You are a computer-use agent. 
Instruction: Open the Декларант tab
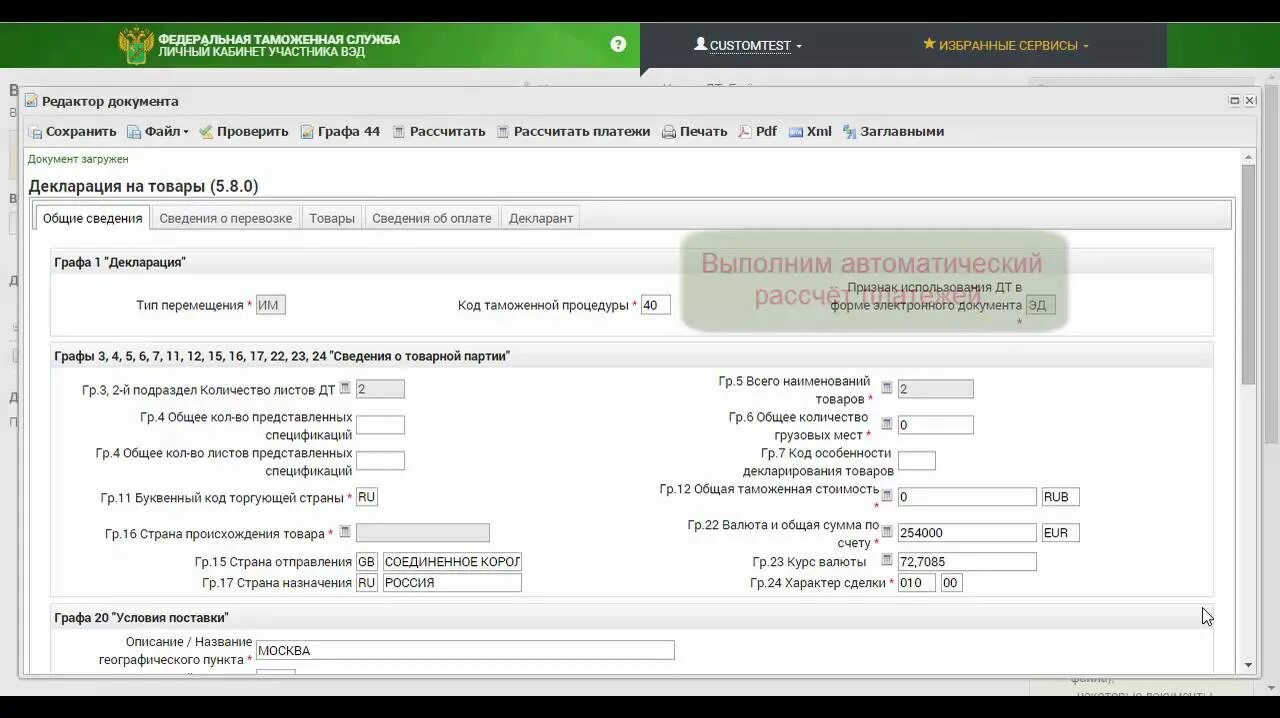pos(541,218)
